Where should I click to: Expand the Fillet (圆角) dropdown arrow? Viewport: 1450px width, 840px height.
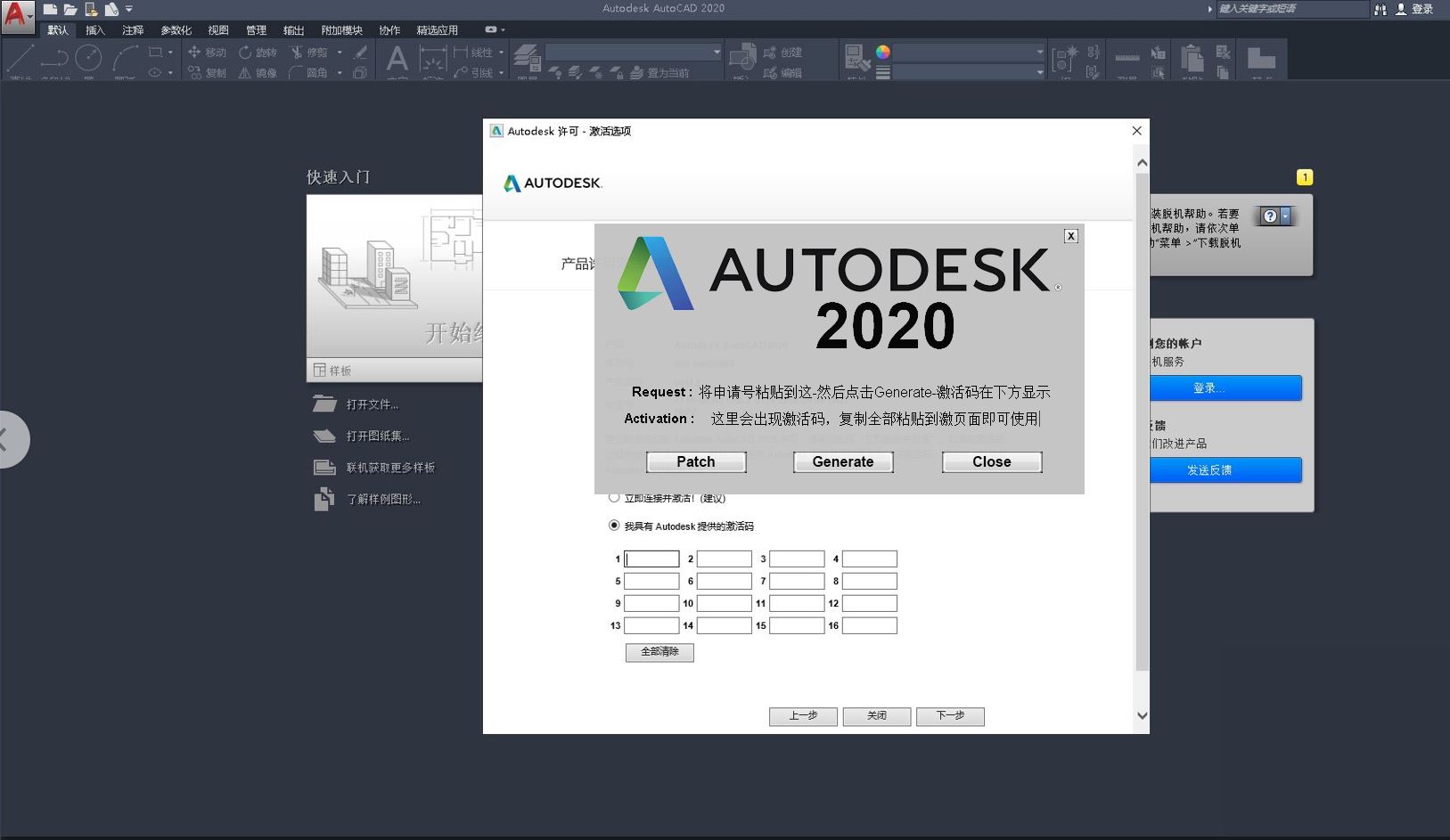click(340, 73)
